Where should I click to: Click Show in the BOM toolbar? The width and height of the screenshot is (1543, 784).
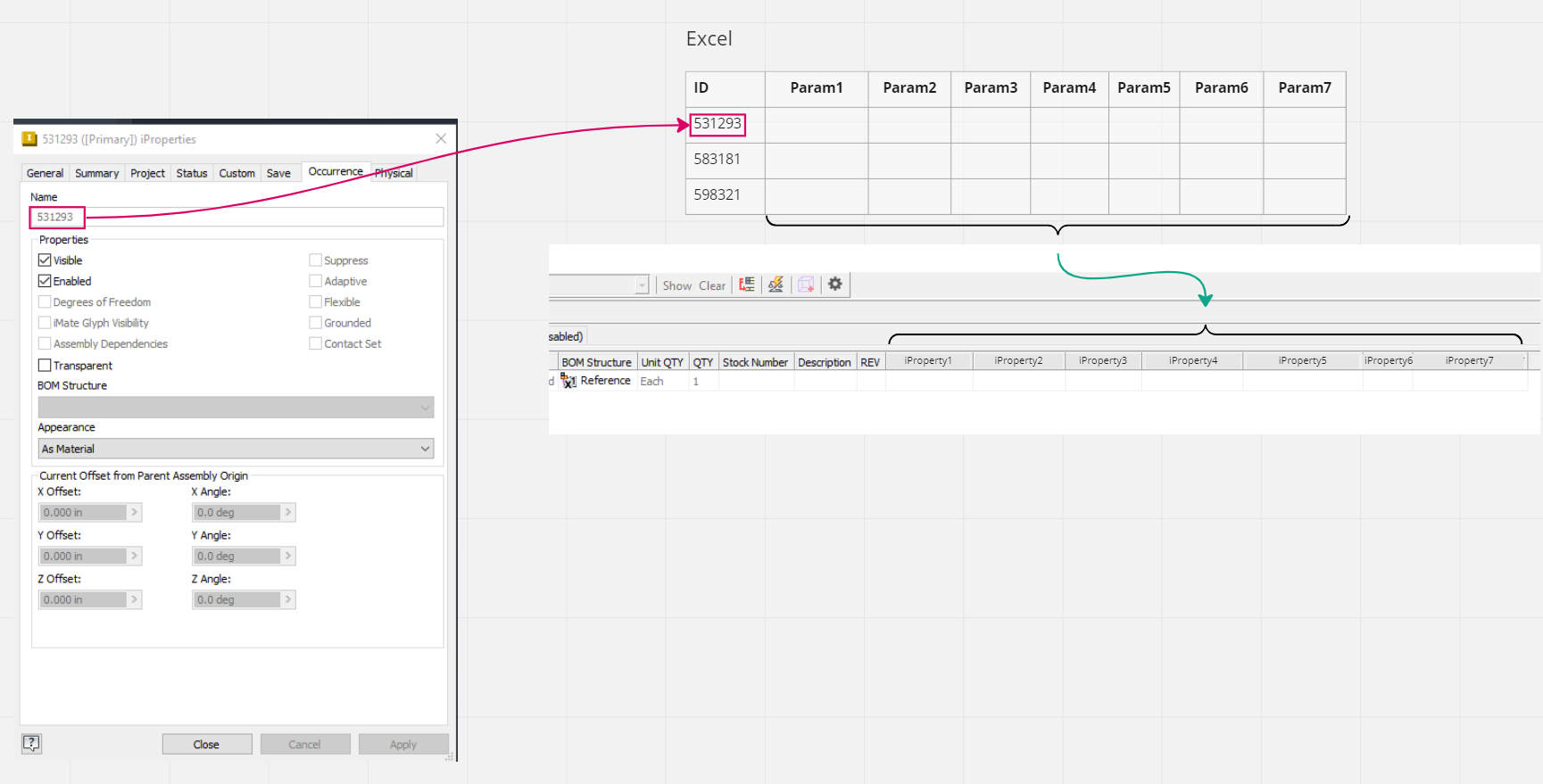pos(676,285)
